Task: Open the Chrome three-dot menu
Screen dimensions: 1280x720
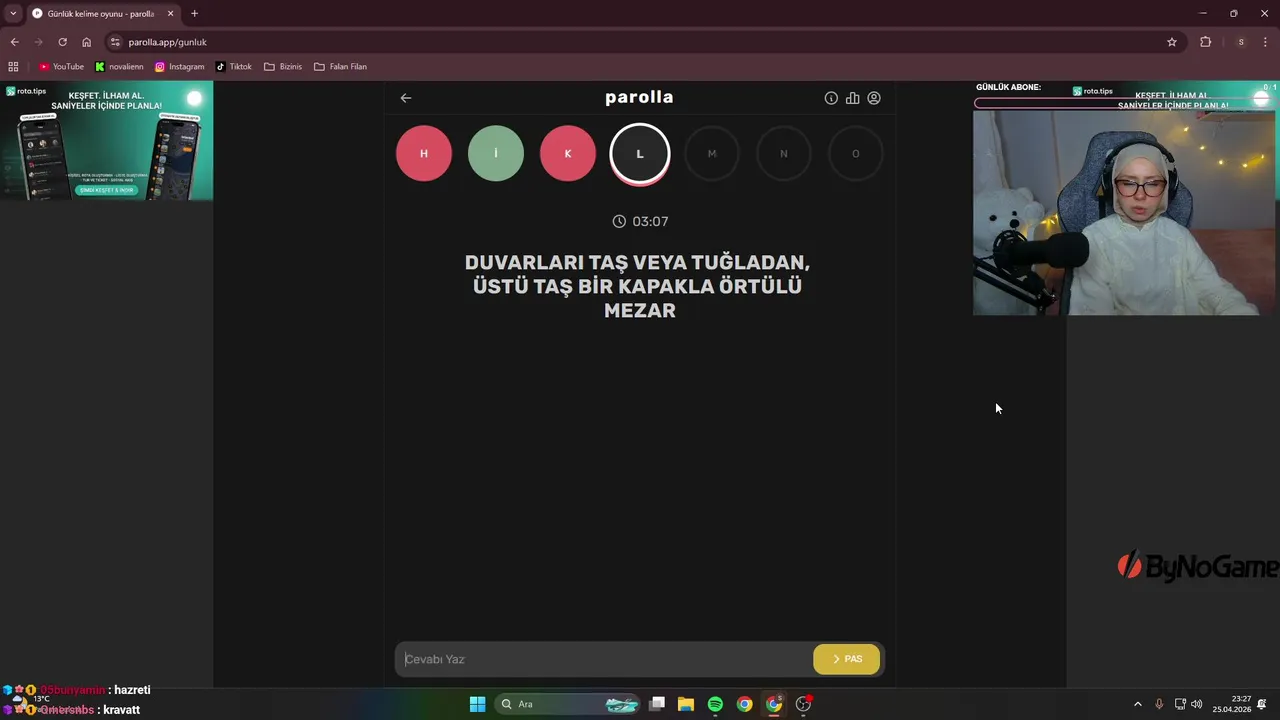Action: click(1266, 42)
